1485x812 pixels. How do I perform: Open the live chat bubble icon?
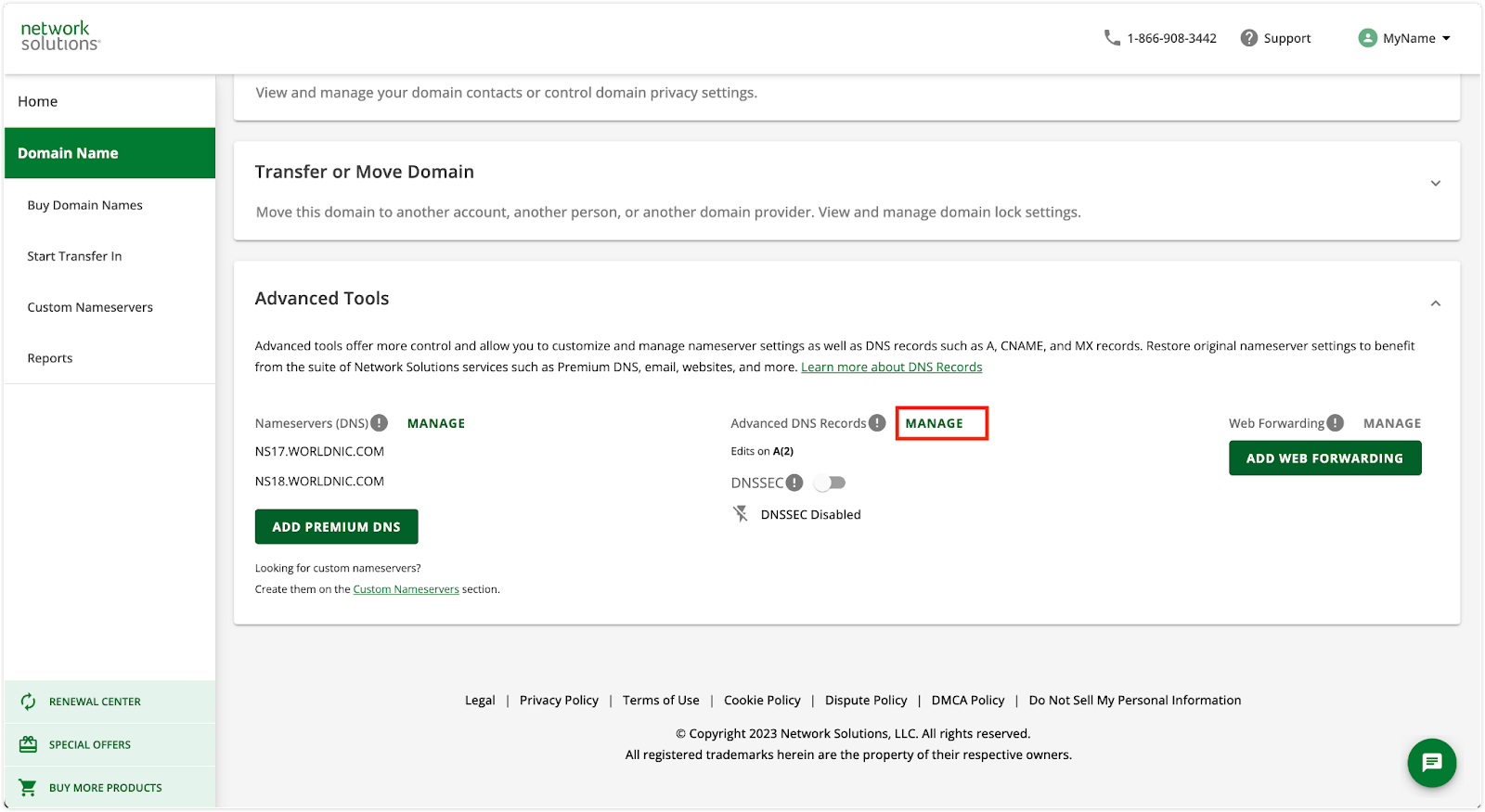coord(1432,763)
